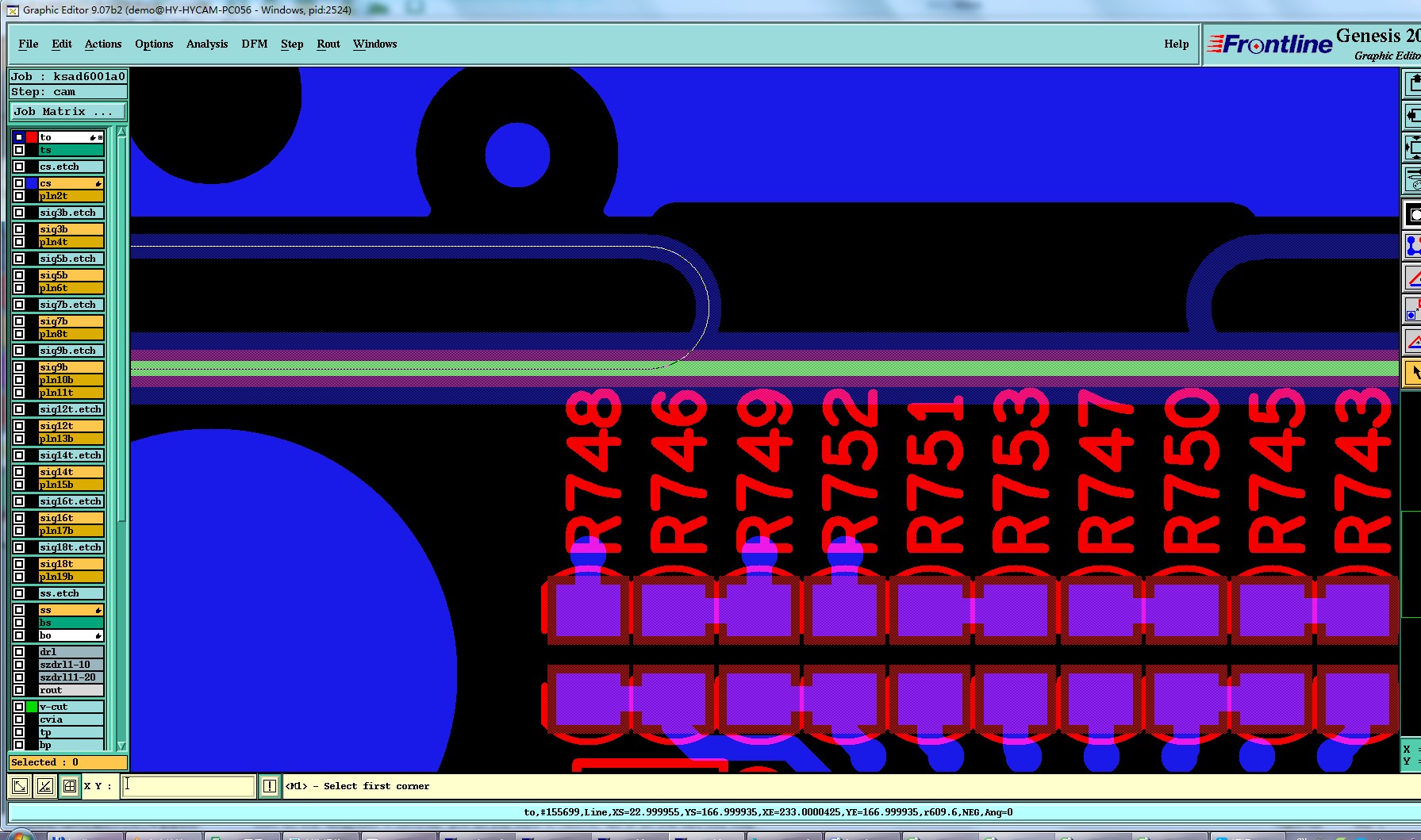Toggle display checkbox for layer pln2t
Image resolution: width=1421 pixels, height=840 pixels.
(x=19, y=196)
